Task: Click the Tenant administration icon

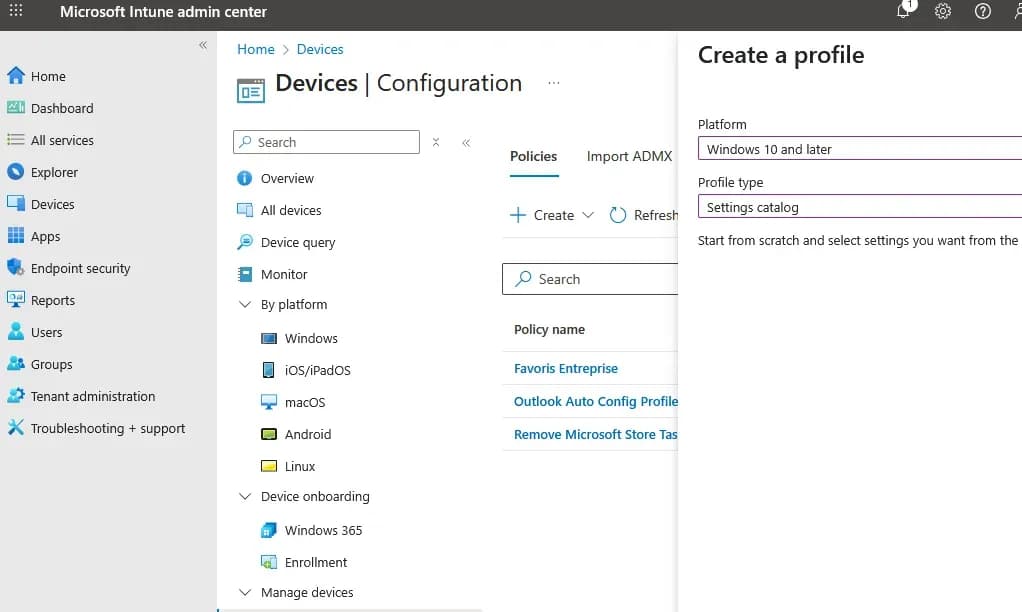Action: point(15,396)
